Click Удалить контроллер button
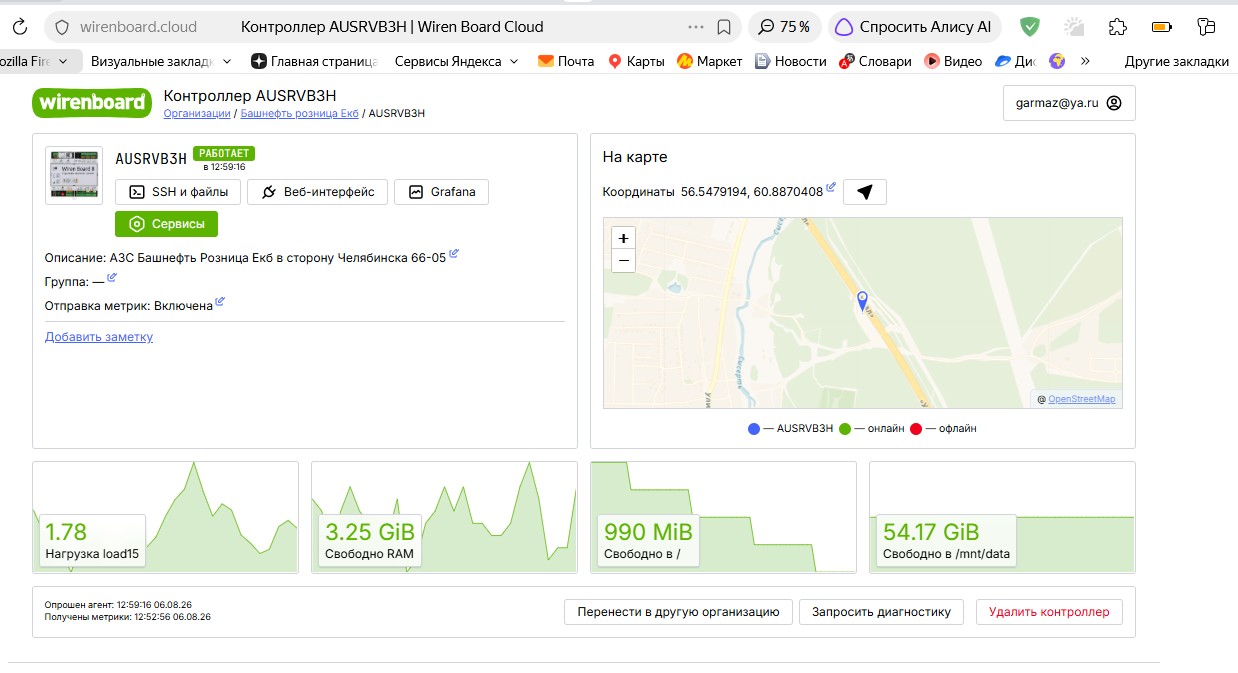Screen dimensions: 1238x673 (1049, 612)
